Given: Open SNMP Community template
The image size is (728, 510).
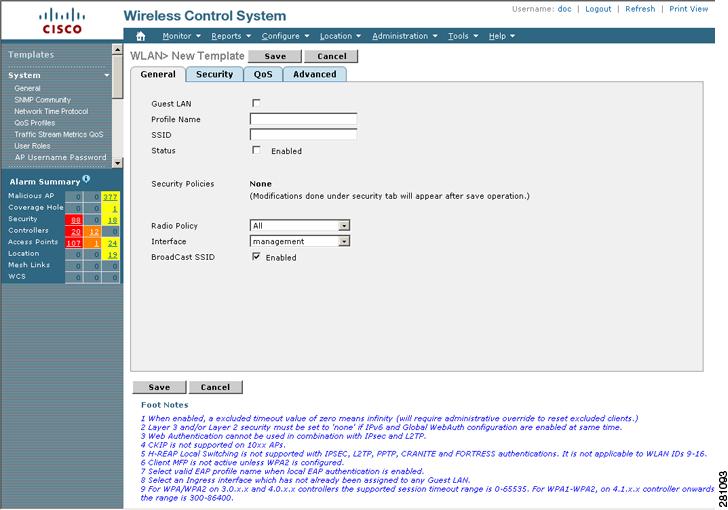Looking at the screenshot, I should tap(42, 100).
